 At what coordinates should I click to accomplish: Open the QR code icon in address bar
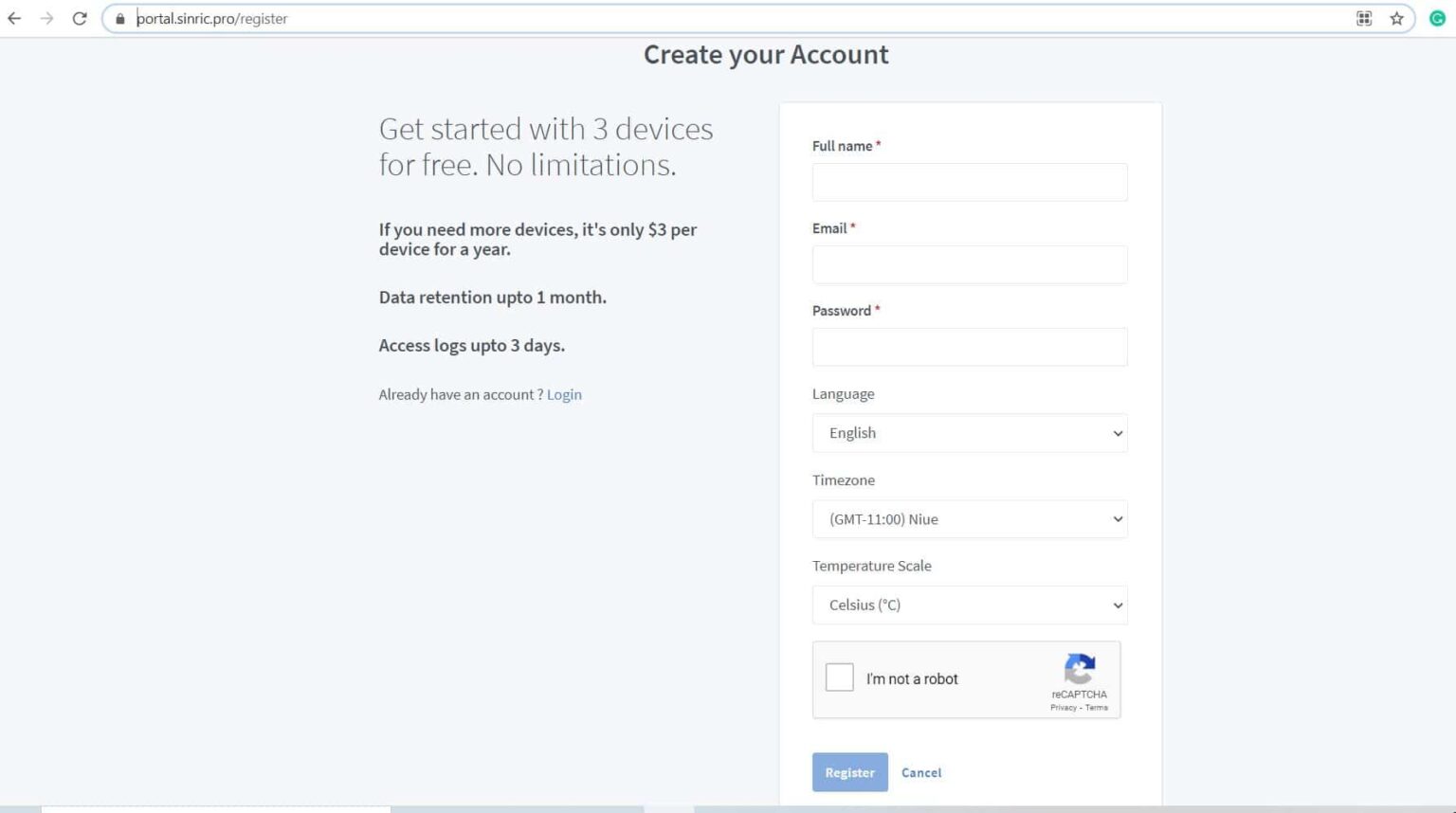point(1364,18)
